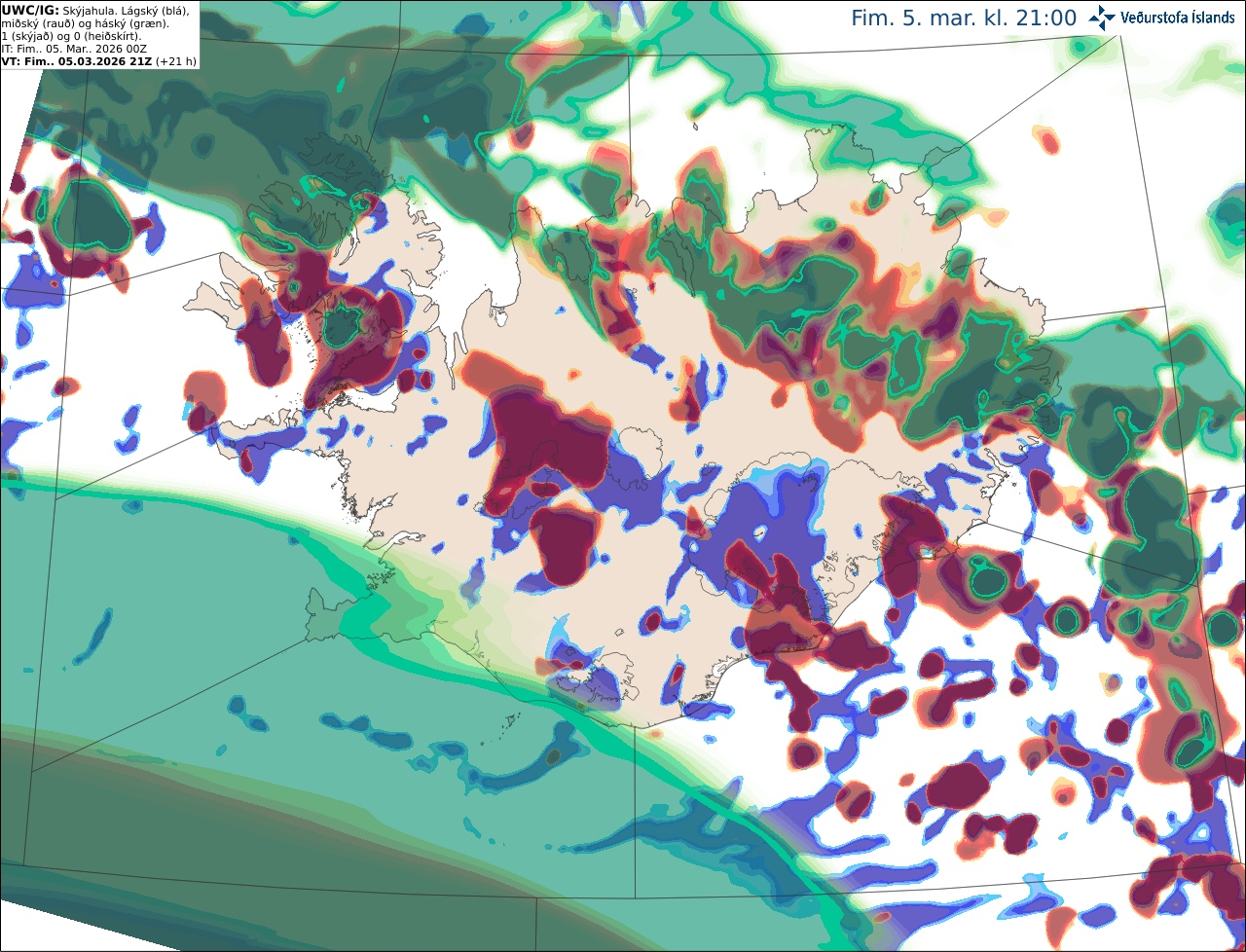Click the '1 (skýjað) og 0 (heiðskírt).' line
The height and width of the screenshot is (952, 1246).
point(71,36)
